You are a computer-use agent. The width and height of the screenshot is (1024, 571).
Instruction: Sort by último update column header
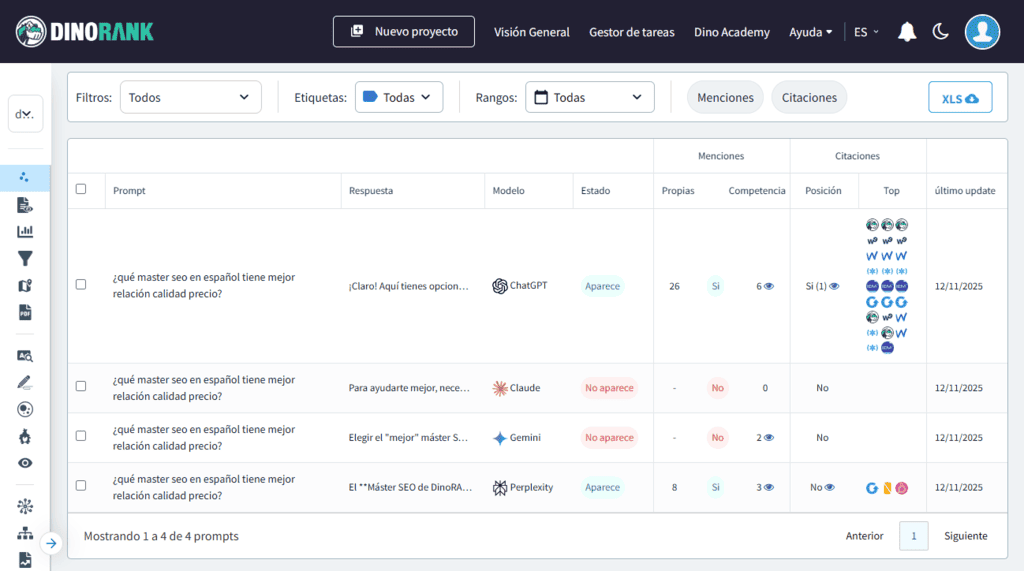coord(965,191)
